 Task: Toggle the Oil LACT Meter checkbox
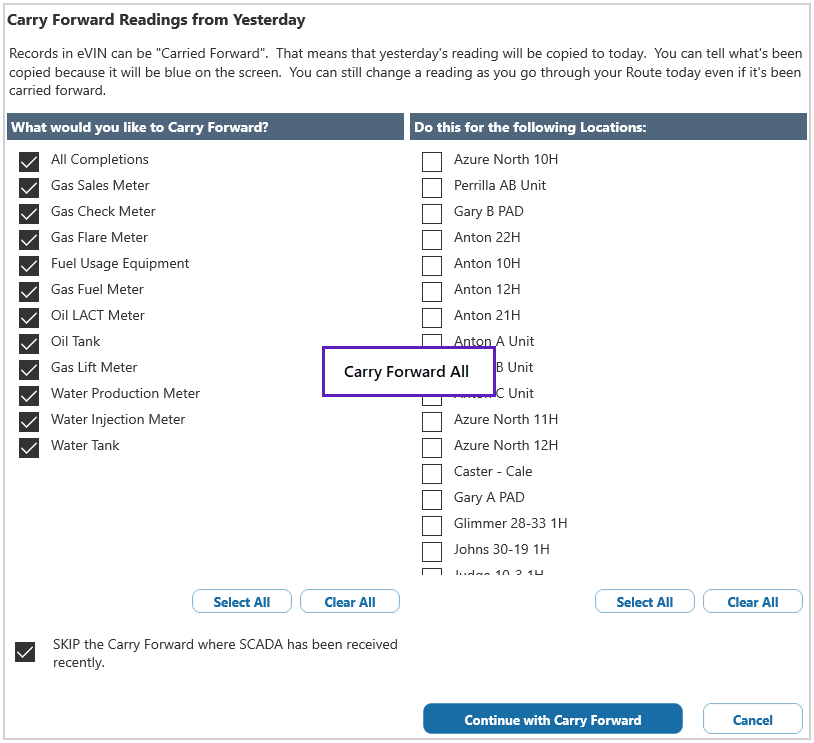coord(29,317)
